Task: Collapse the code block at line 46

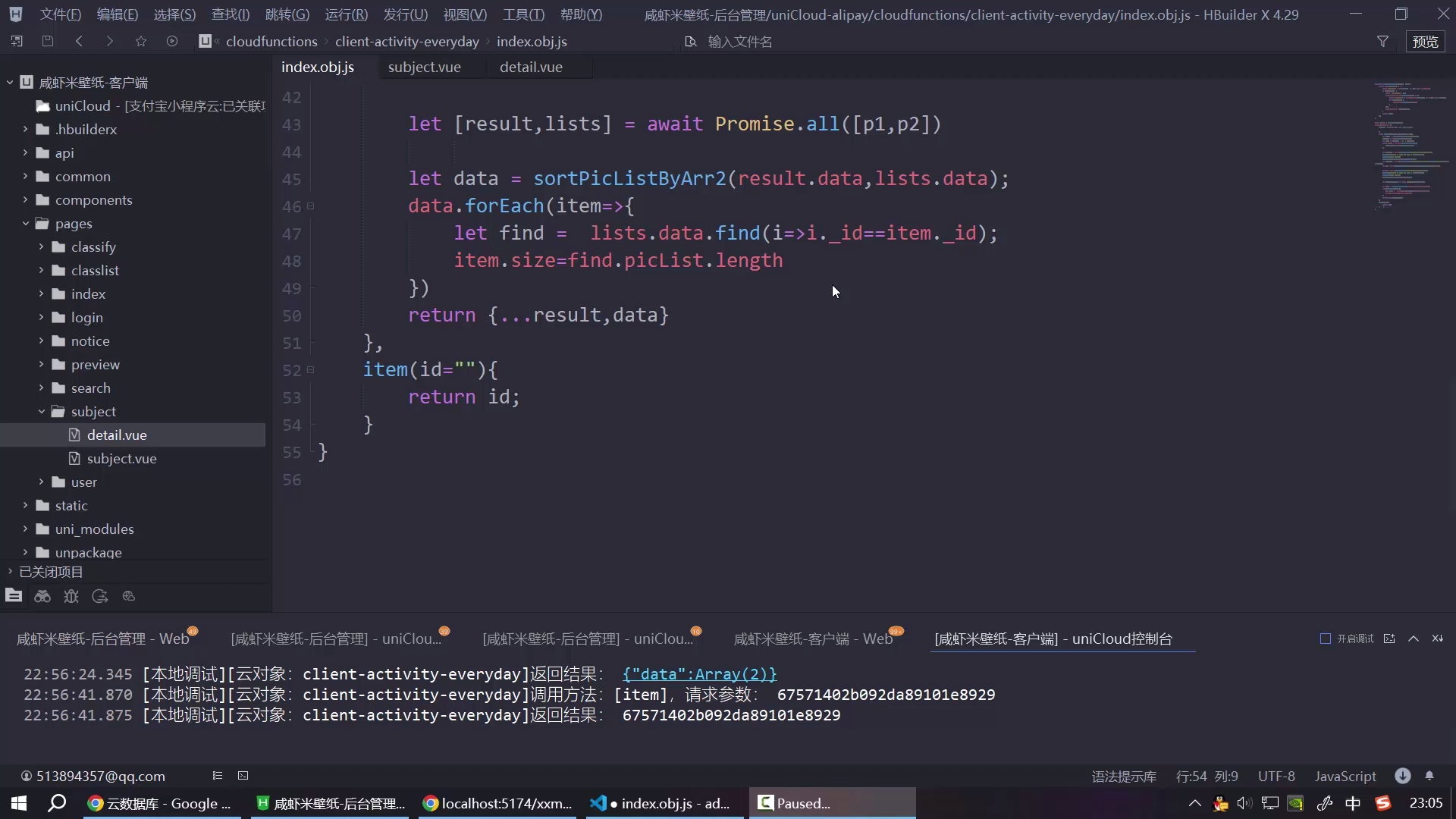Action: [311, 206]
